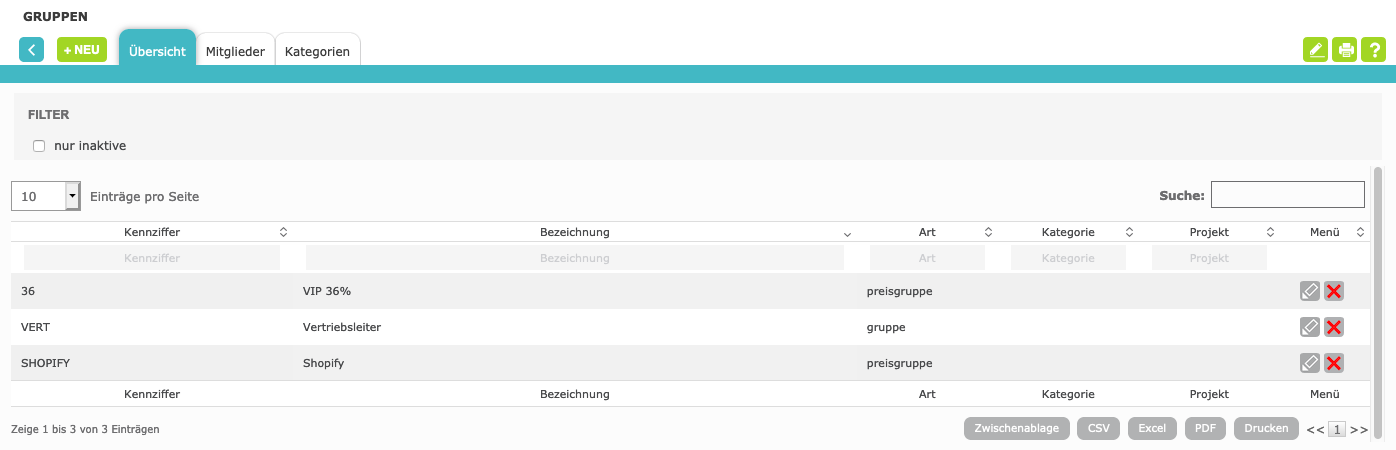Screen dimensions: 1396x450
Task: Delete the VIP 36% group row
Action: (1334, 291)
